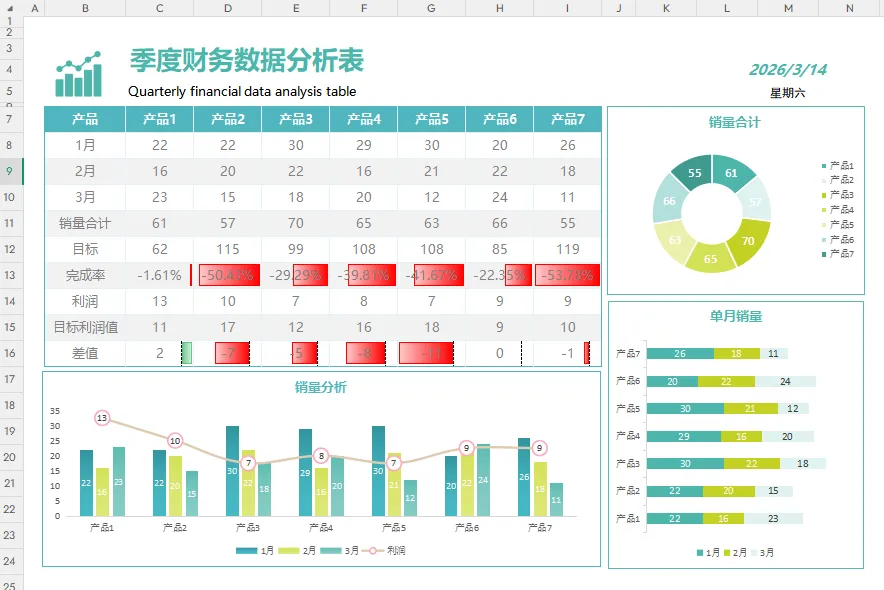Select the weekday cell 星期六

pyautogui.click(x=788, y=93)
